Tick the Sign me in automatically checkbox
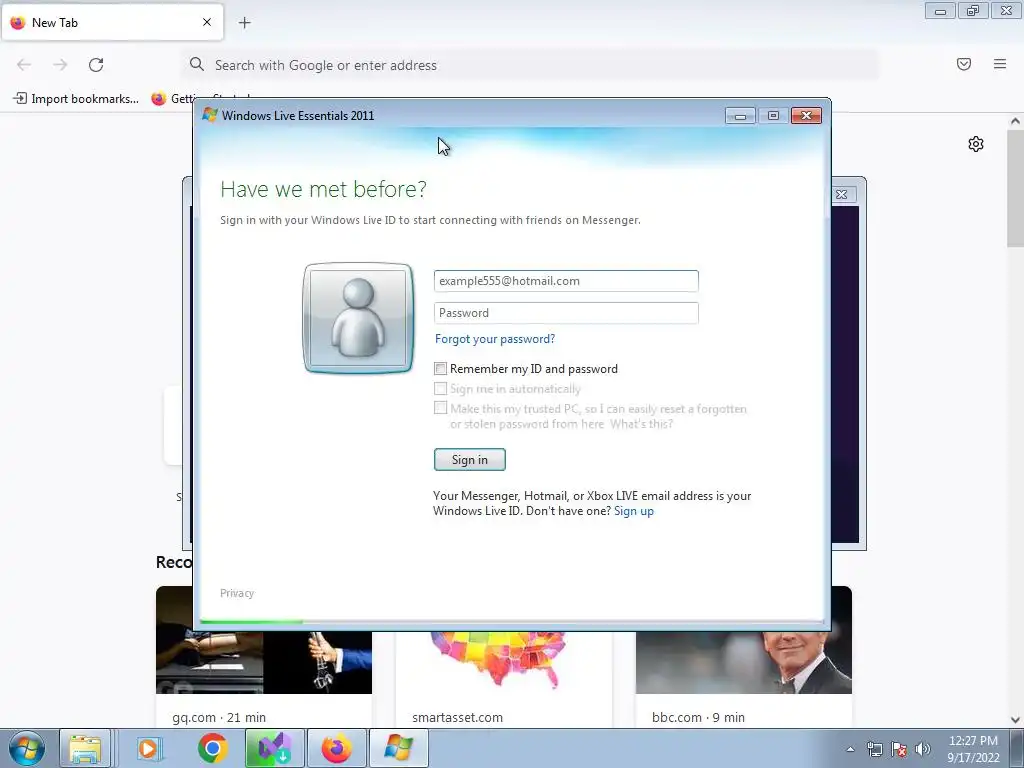Image resolution: width=1024 pixels, height=768 pixels. (441, 389)
